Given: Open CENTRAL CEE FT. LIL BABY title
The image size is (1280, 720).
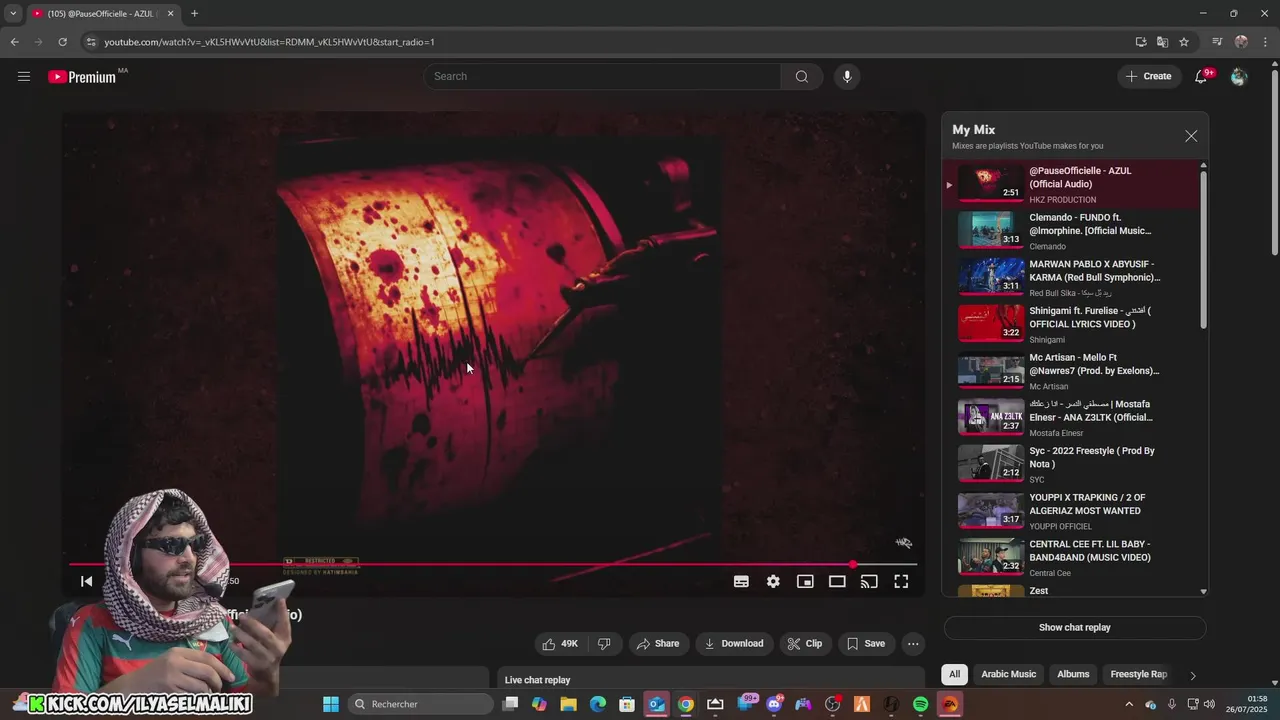Looking at the screenshot, I should 1090,551.
